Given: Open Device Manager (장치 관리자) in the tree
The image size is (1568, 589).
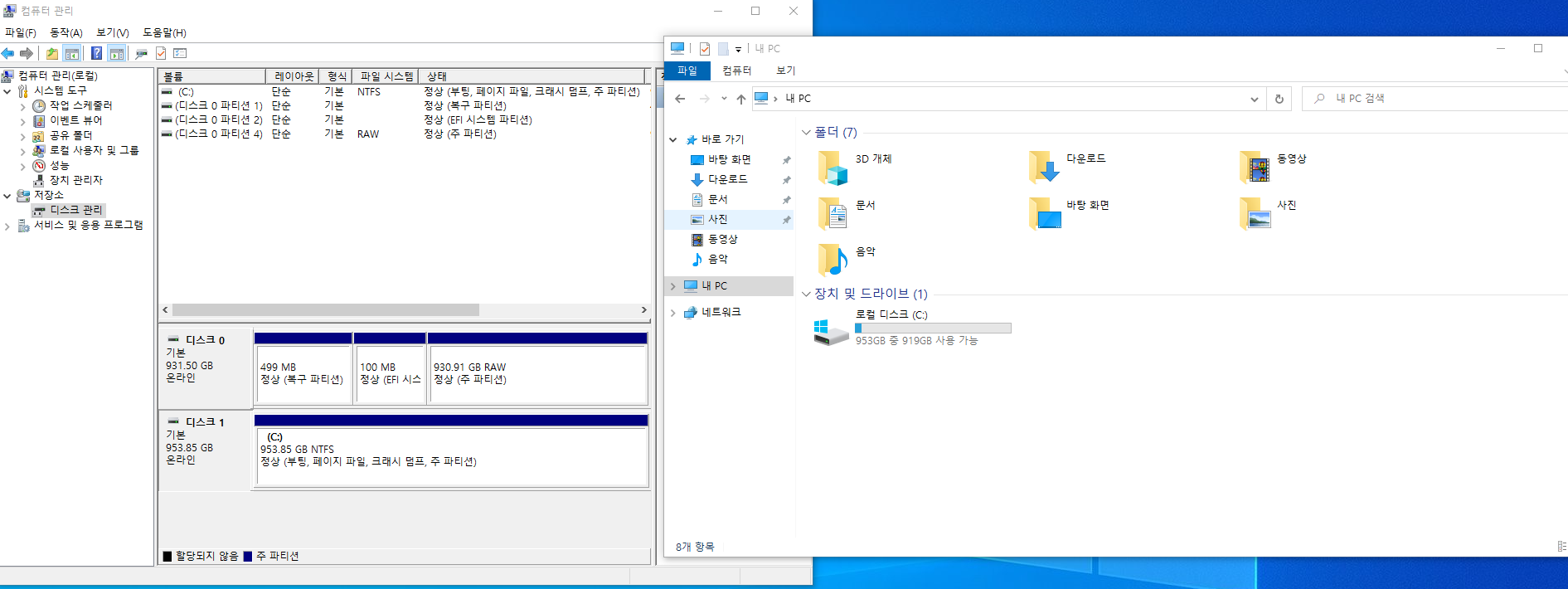Looking at the screenshot, I should pyautogui.click(x=75, y=180).
